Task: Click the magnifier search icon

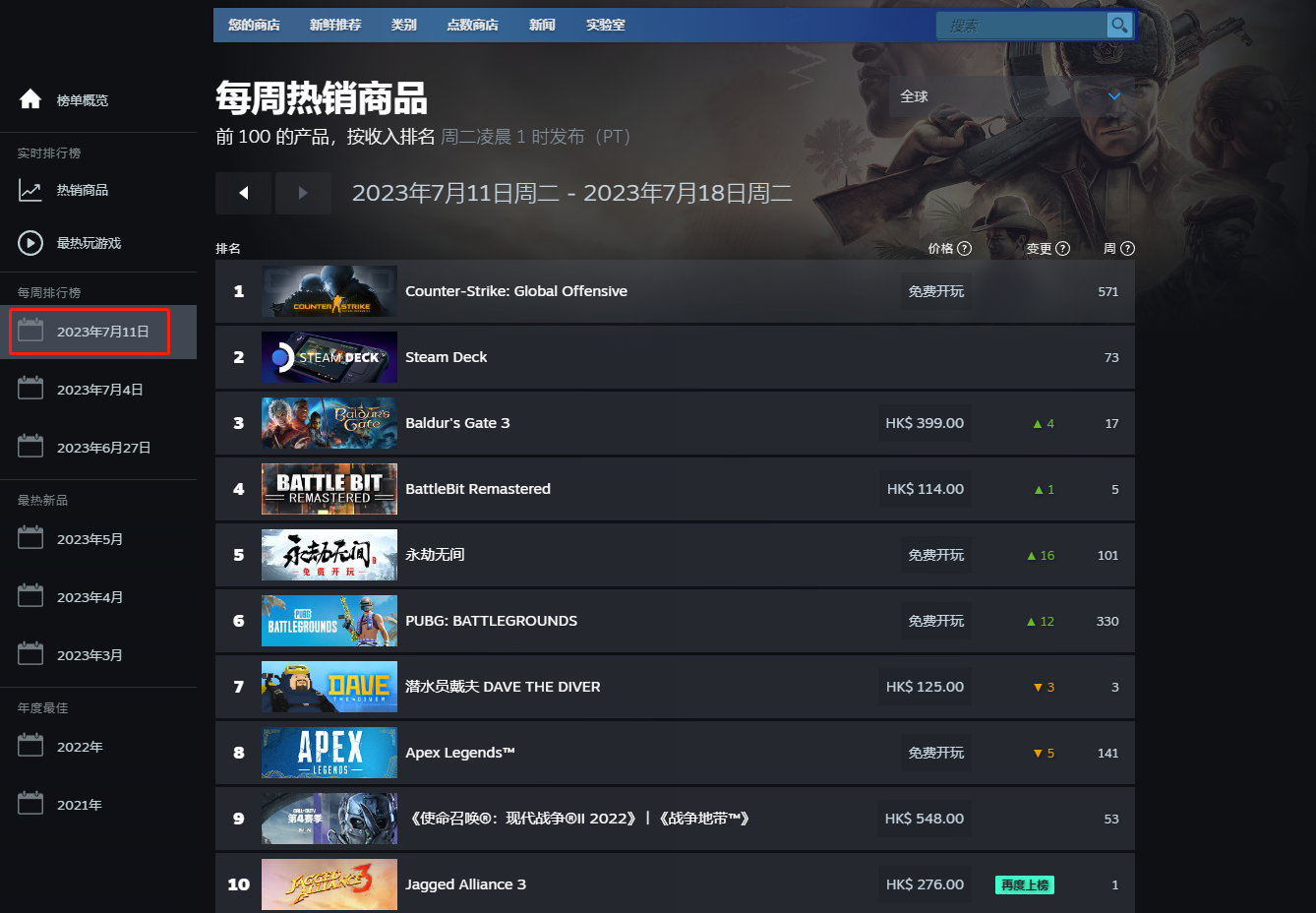Action: (1118, 26)
